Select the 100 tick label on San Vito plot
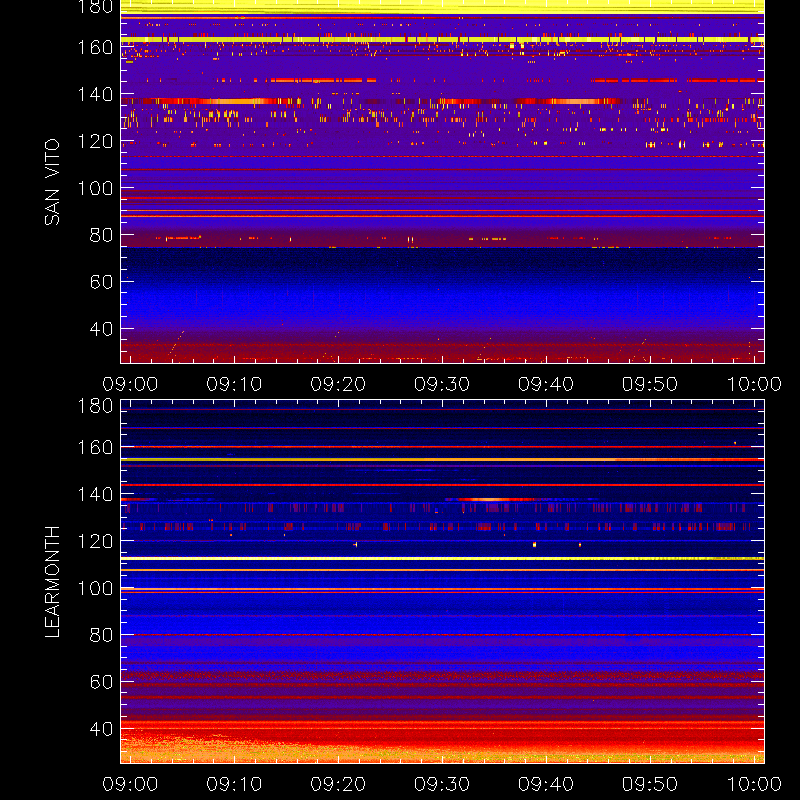Screen dimensions: 800x800 (x=95, y=188)
